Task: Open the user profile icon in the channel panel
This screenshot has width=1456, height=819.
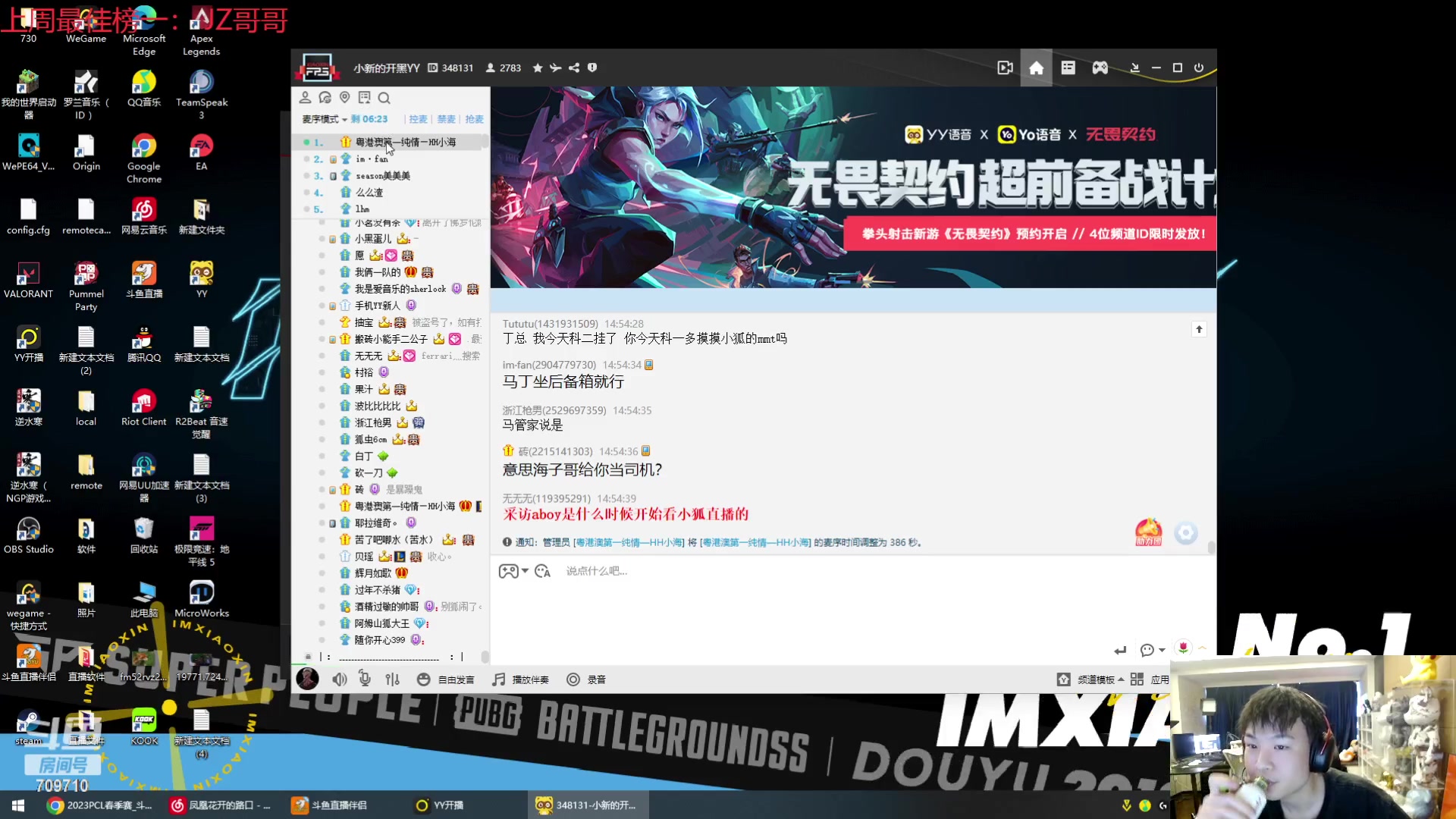Action: [306, 97]
